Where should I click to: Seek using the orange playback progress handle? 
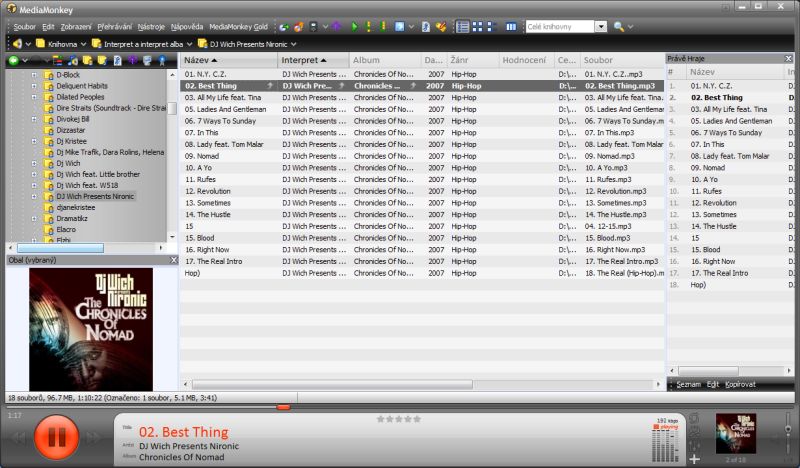(x=283, y=407)
